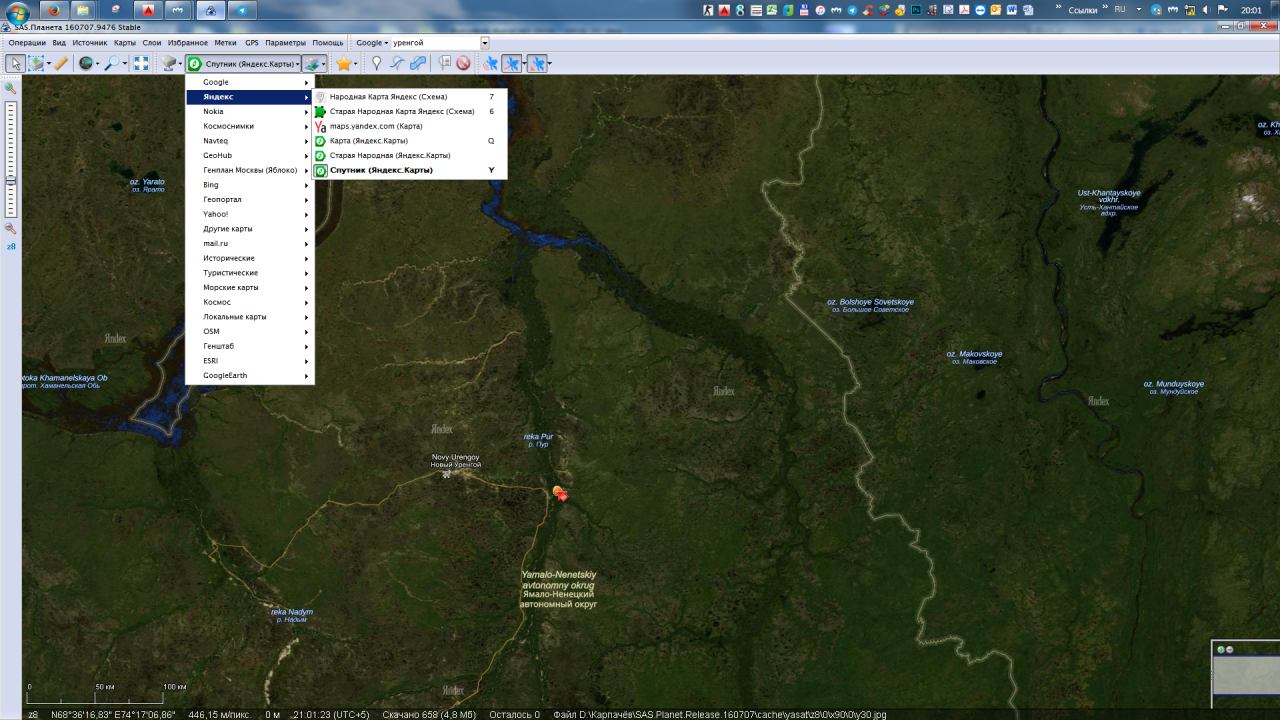The height and width of the screenshot is (720, 1280).
Task: Select Спутник (Яндекс.Карты) in submenu
Action: [410, 170]
